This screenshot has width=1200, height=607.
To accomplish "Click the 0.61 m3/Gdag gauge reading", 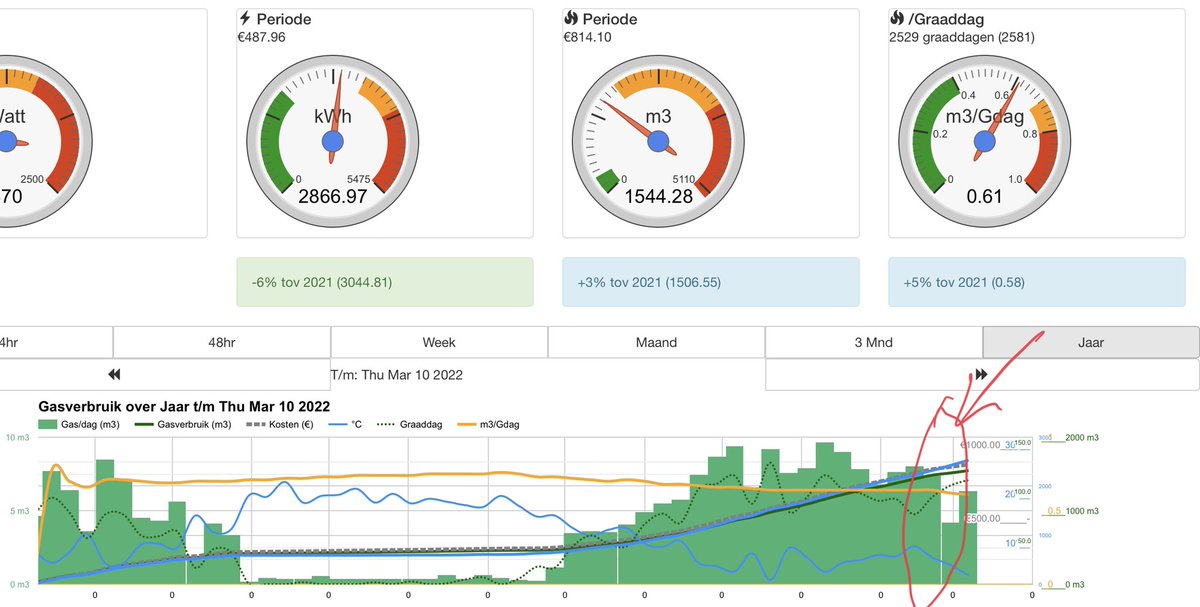I will click(985, 196).
